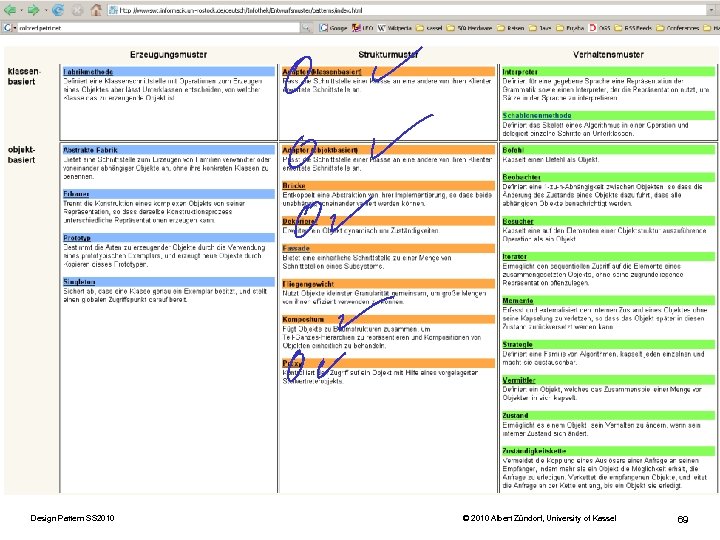Open the Befehl pattern link
This screenshot has height=540, width=720.
pos(513,150)
